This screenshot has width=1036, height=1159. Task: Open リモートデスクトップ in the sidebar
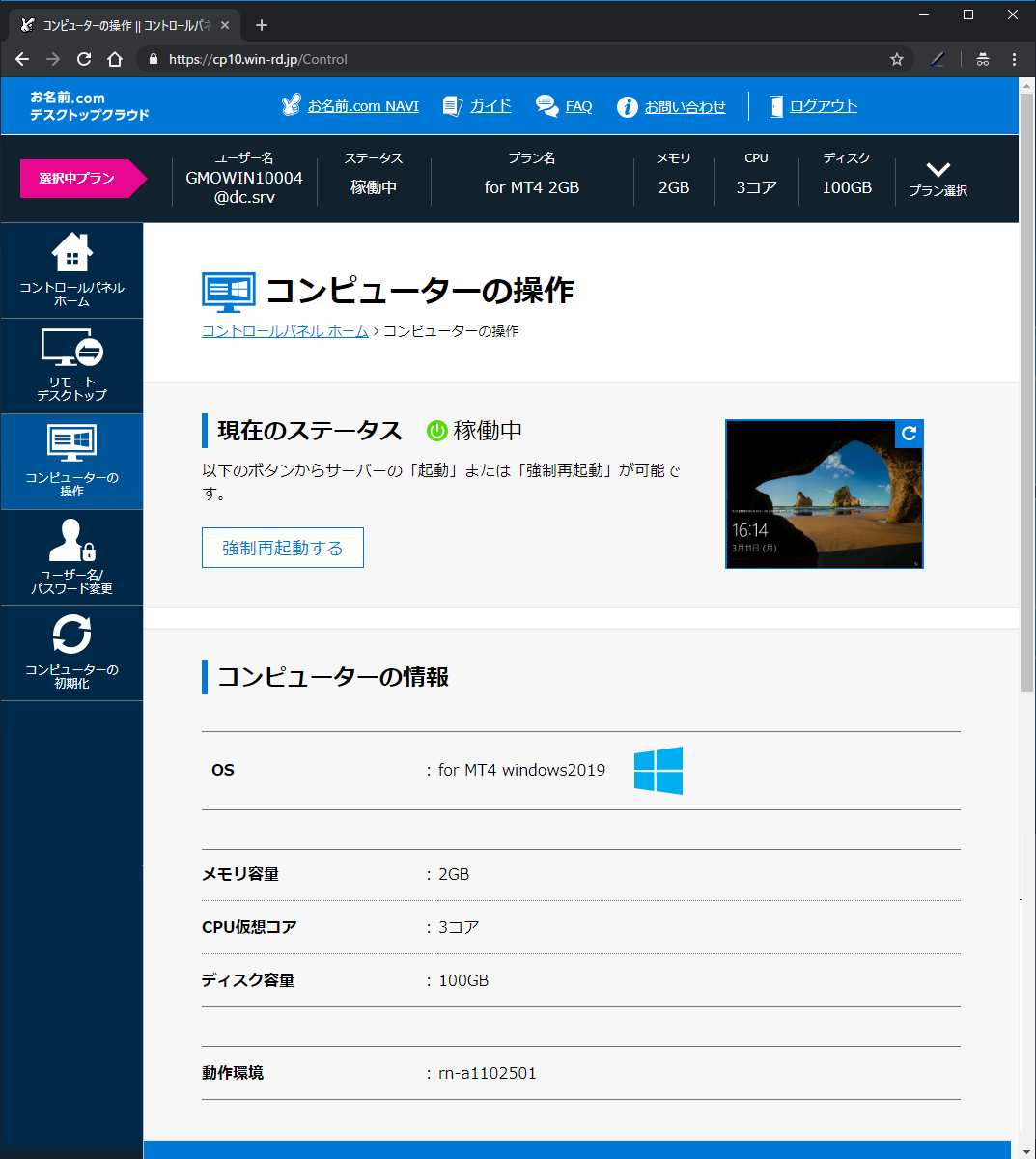tap(71, 366)
